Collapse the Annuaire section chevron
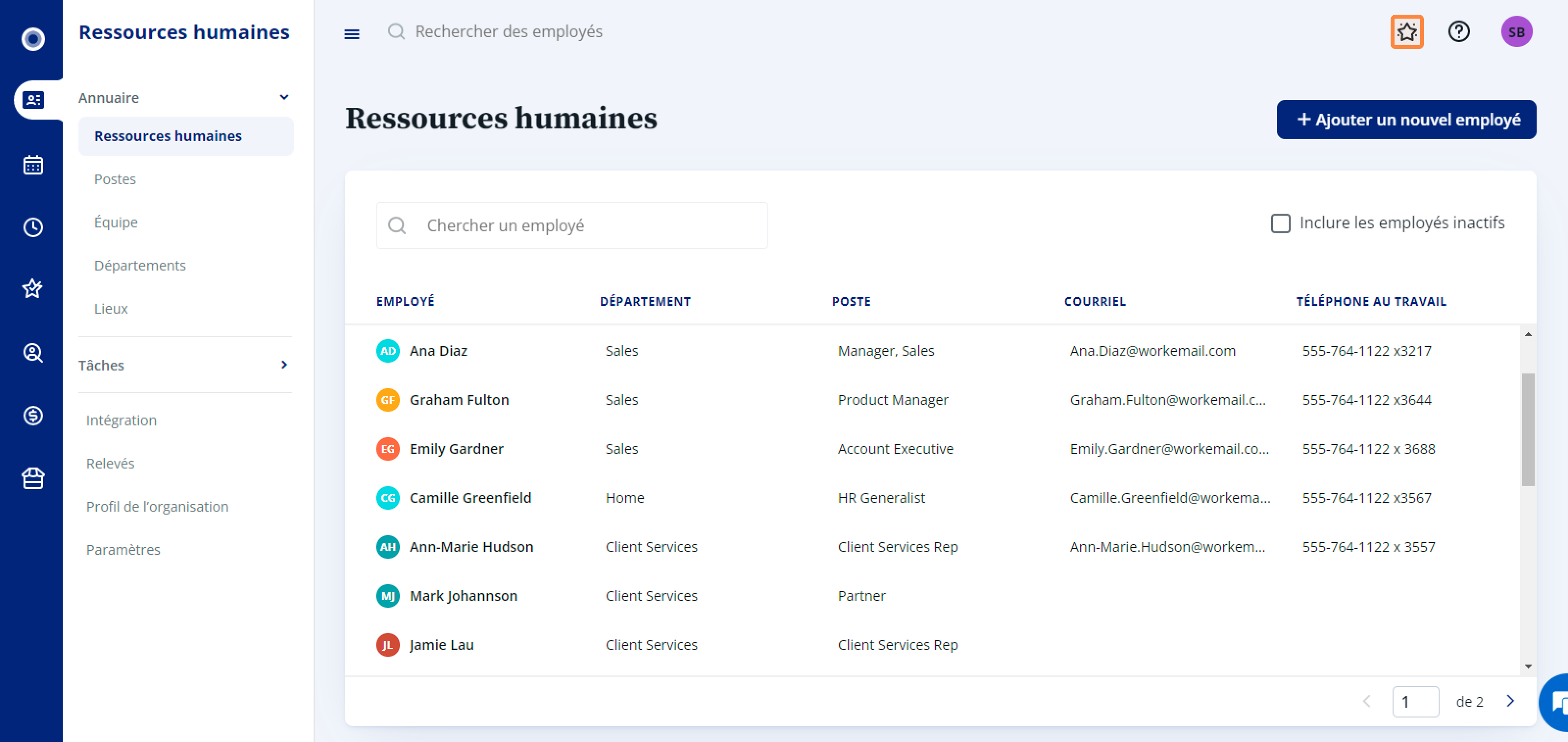Viewport: 1568px width, 742px height. [x=284, y=98]
